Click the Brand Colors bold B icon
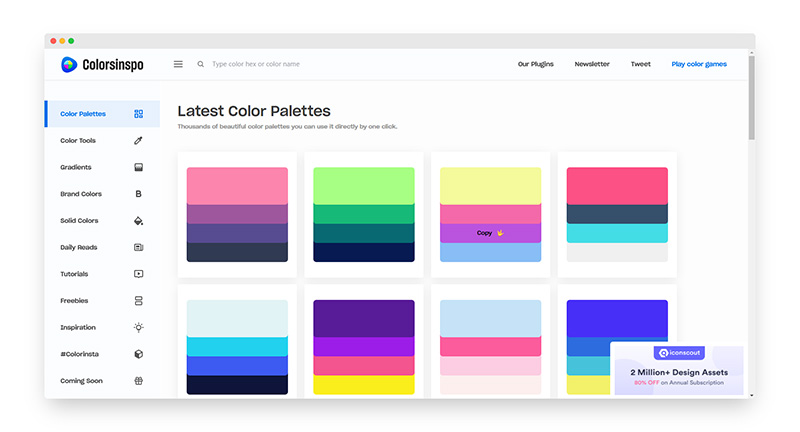Viewport: 800px width, 432px height. 138,194
